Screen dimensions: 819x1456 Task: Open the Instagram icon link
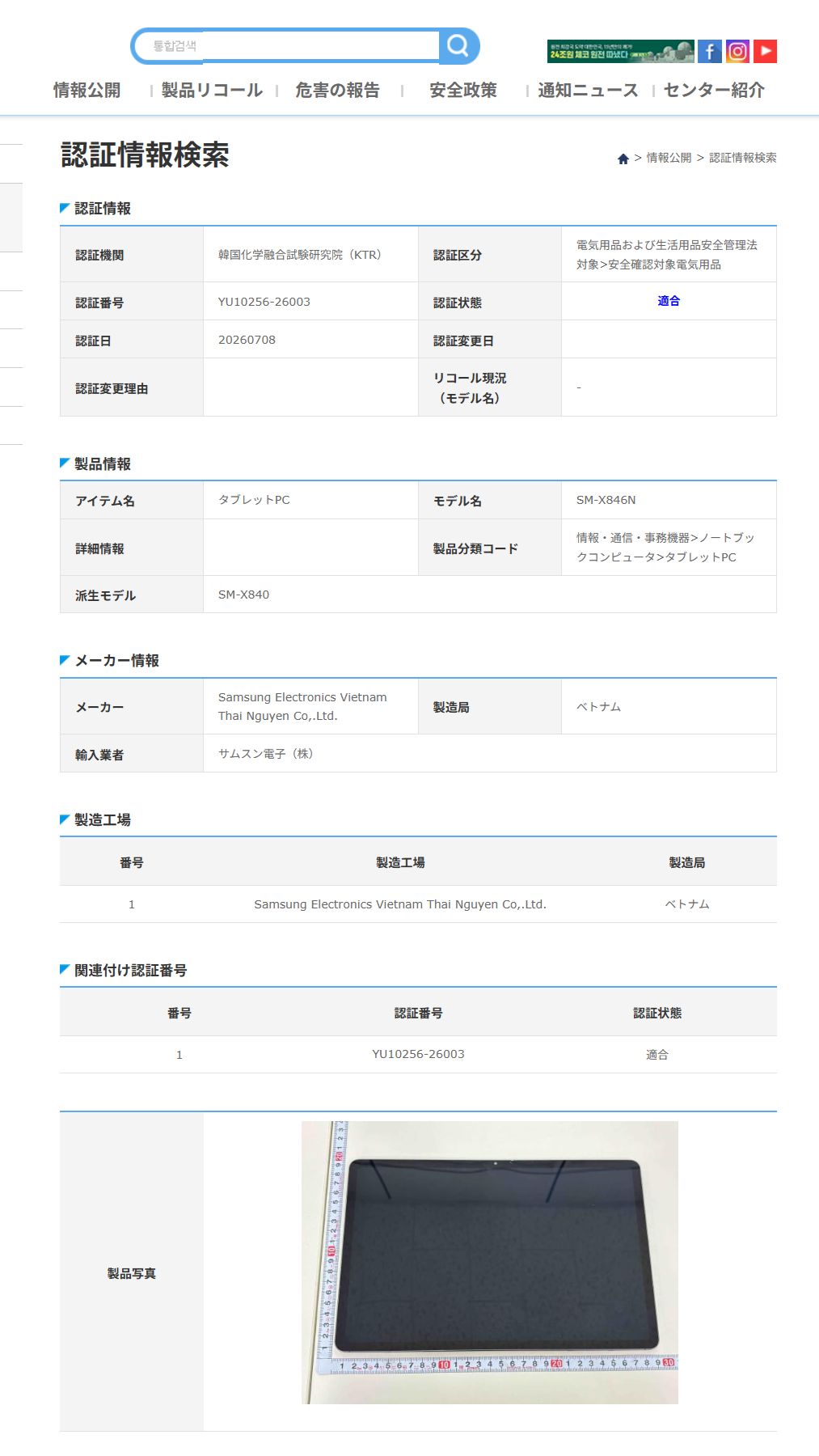coord(737,51)
